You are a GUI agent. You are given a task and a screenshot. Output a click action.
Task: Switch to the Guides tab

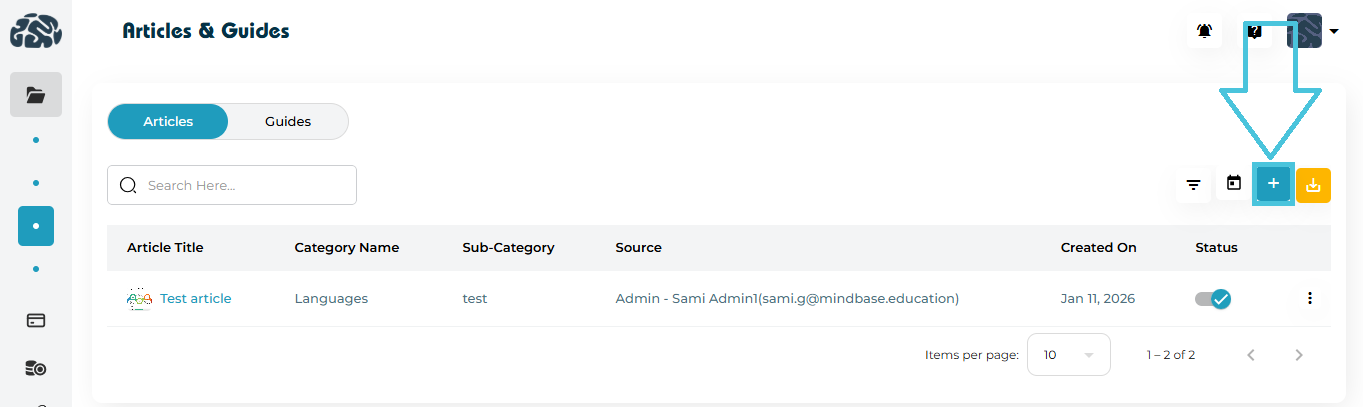(288, 122)
